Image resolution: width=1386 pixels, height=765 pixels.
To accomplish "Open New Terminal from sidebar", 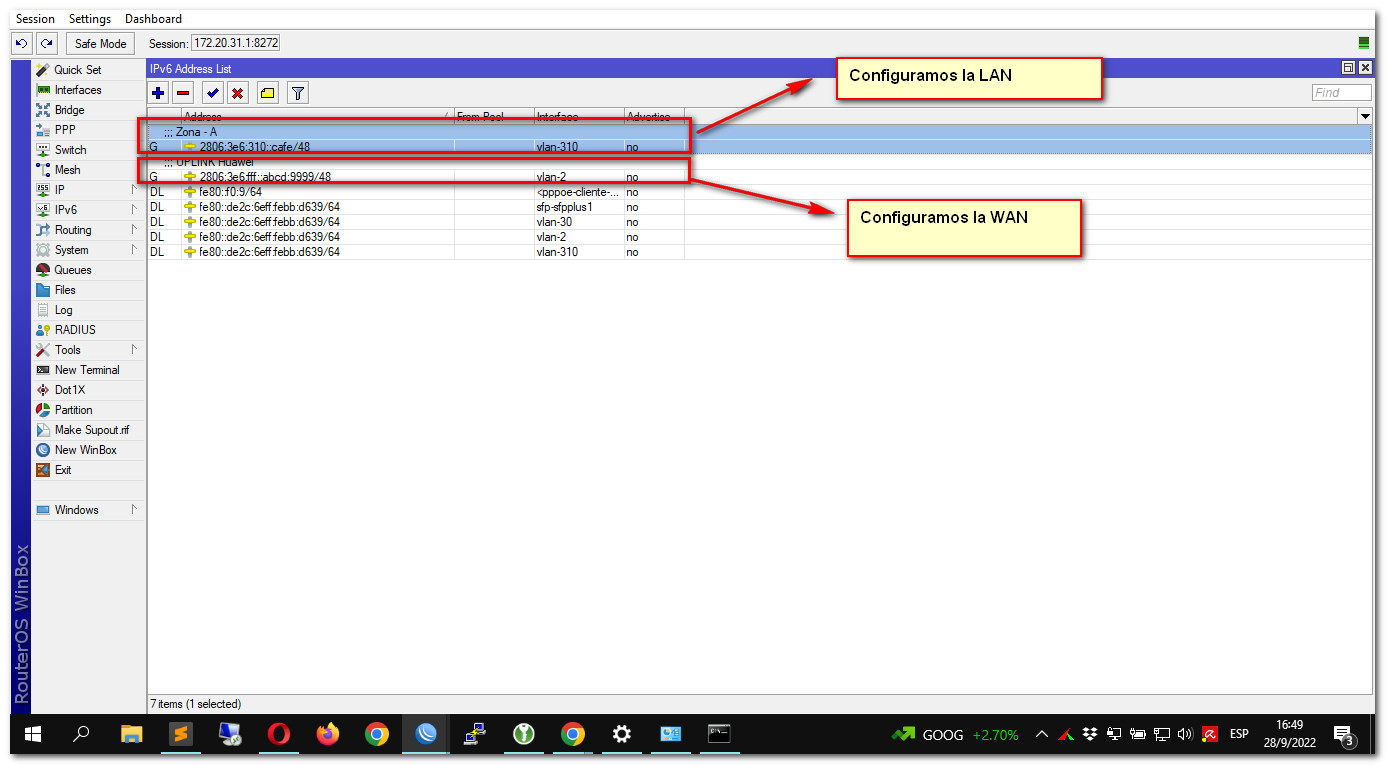I will point(86,370).
